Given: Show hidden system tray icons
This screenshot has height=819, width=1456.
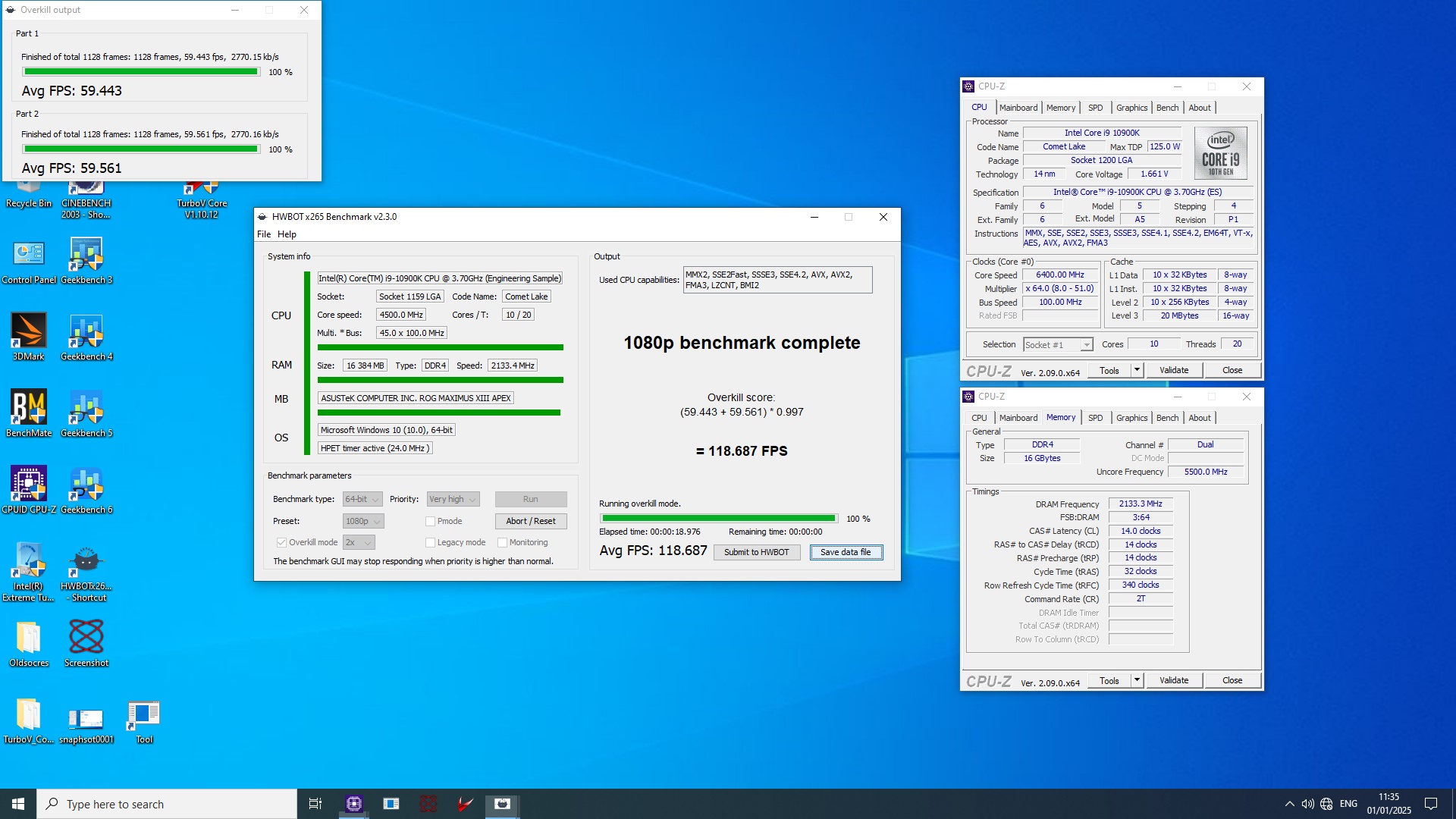Looking at the screenshot, I should pyautogui.click(x=1289, y=804).
